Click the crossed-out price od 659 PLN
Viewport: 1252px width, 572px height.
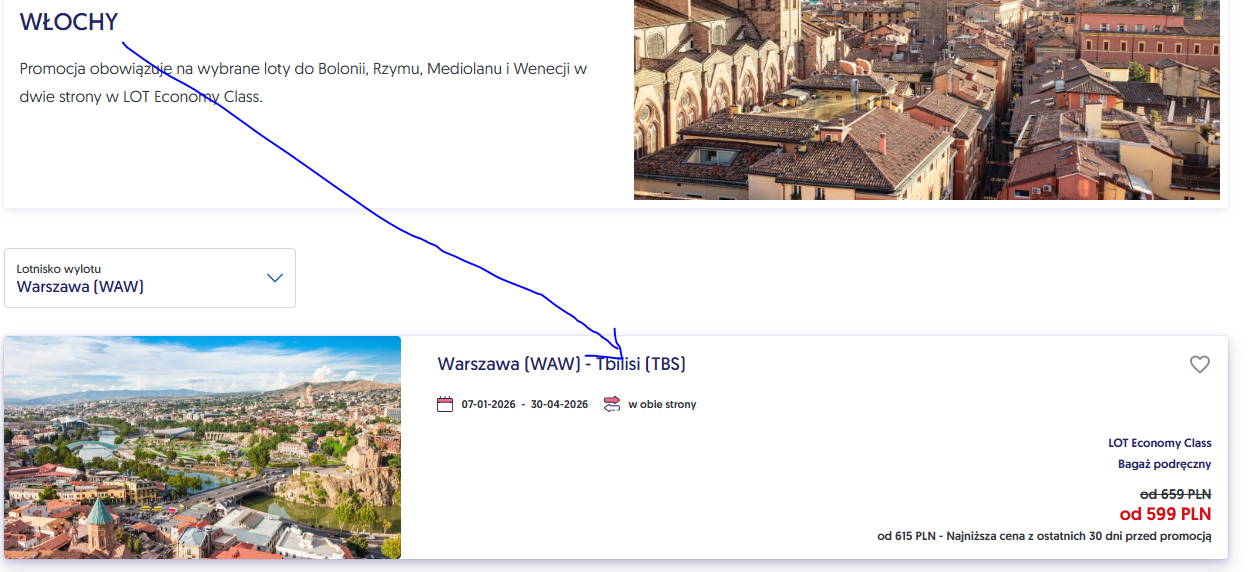tap(1176, 494)
